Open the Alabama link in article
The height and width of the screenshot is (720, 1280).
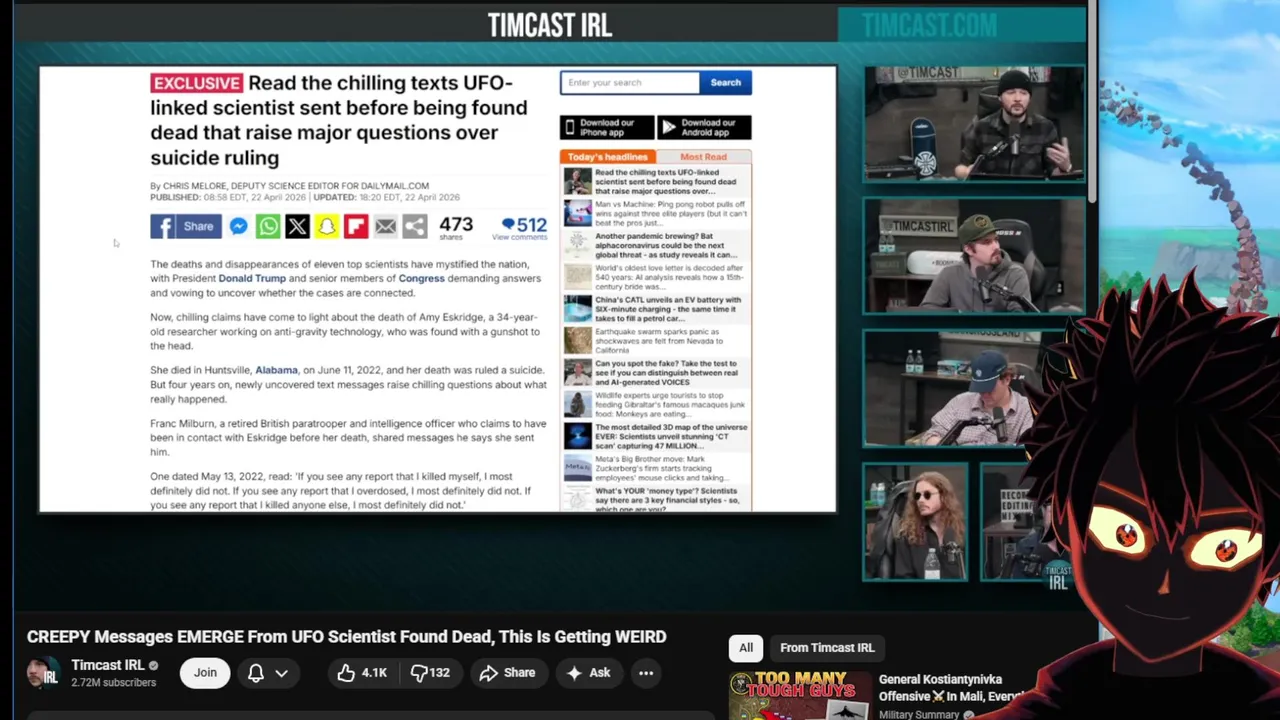tap(276, 370)
